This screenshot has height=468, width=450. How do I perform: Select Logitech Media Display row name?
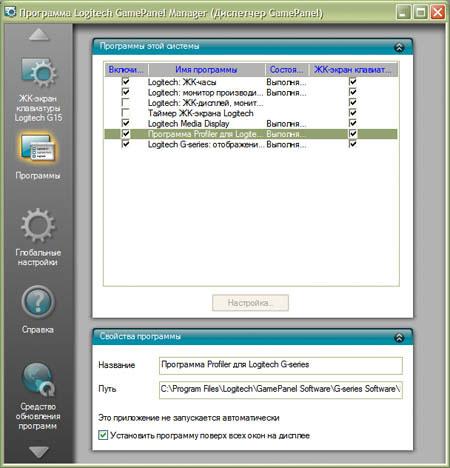pos(188,124)
